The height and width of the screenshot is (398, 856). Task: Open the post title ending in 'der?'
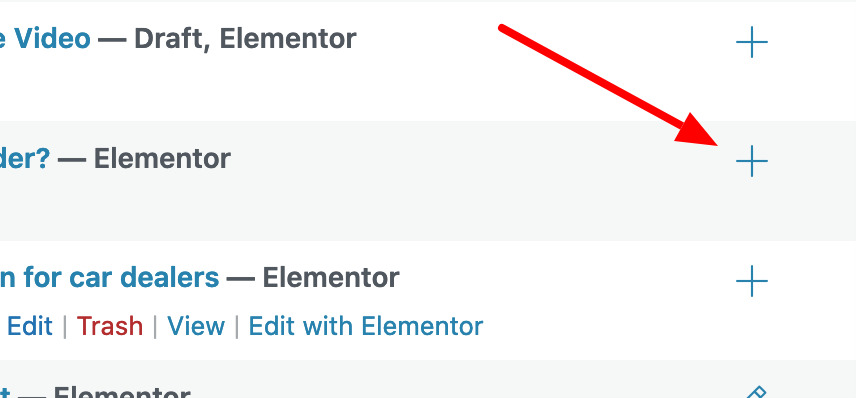[x=25, y=158]
